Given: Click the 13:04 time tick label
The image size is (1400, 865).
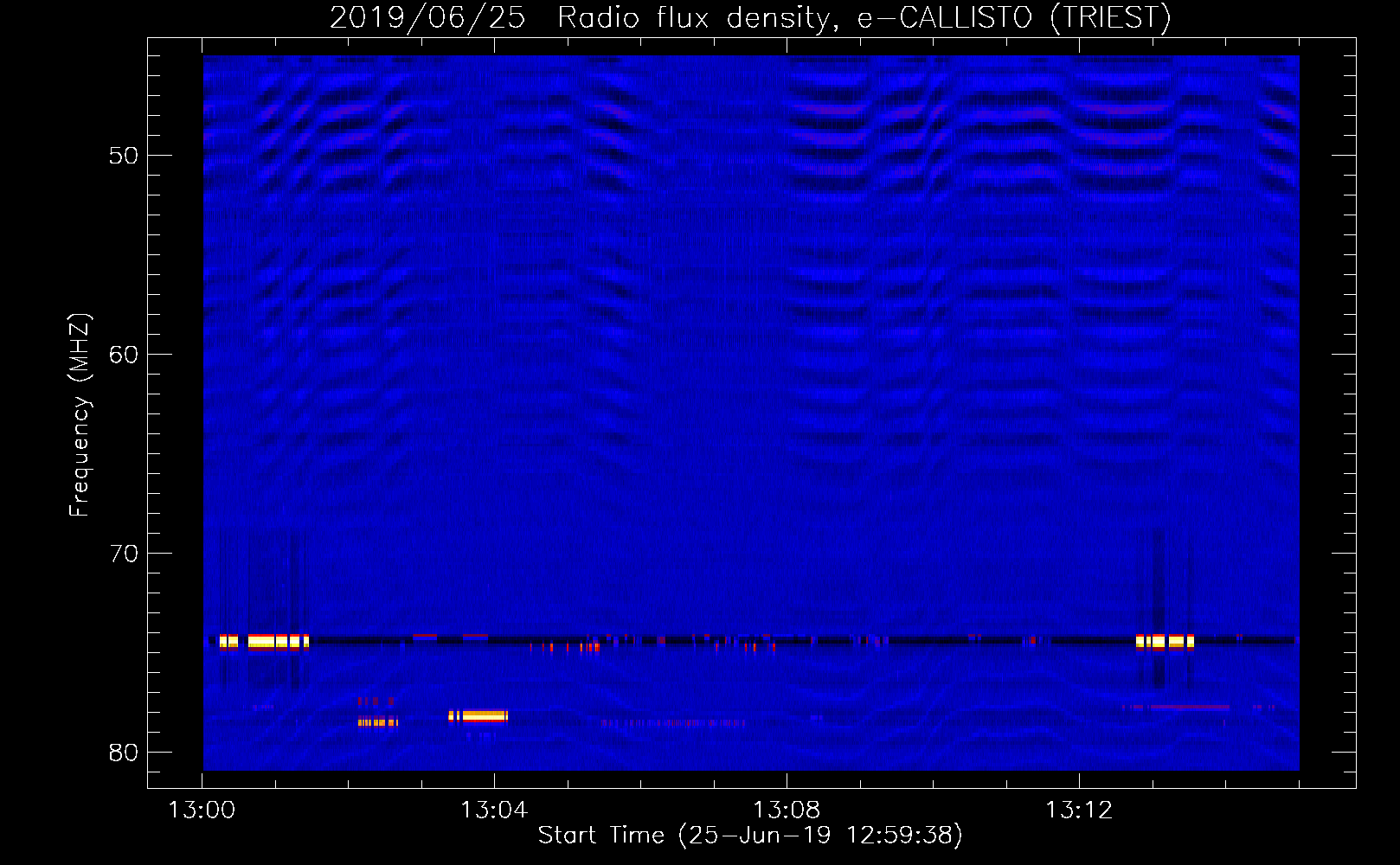Looking at the screenshot, I should tap(494, 811).
